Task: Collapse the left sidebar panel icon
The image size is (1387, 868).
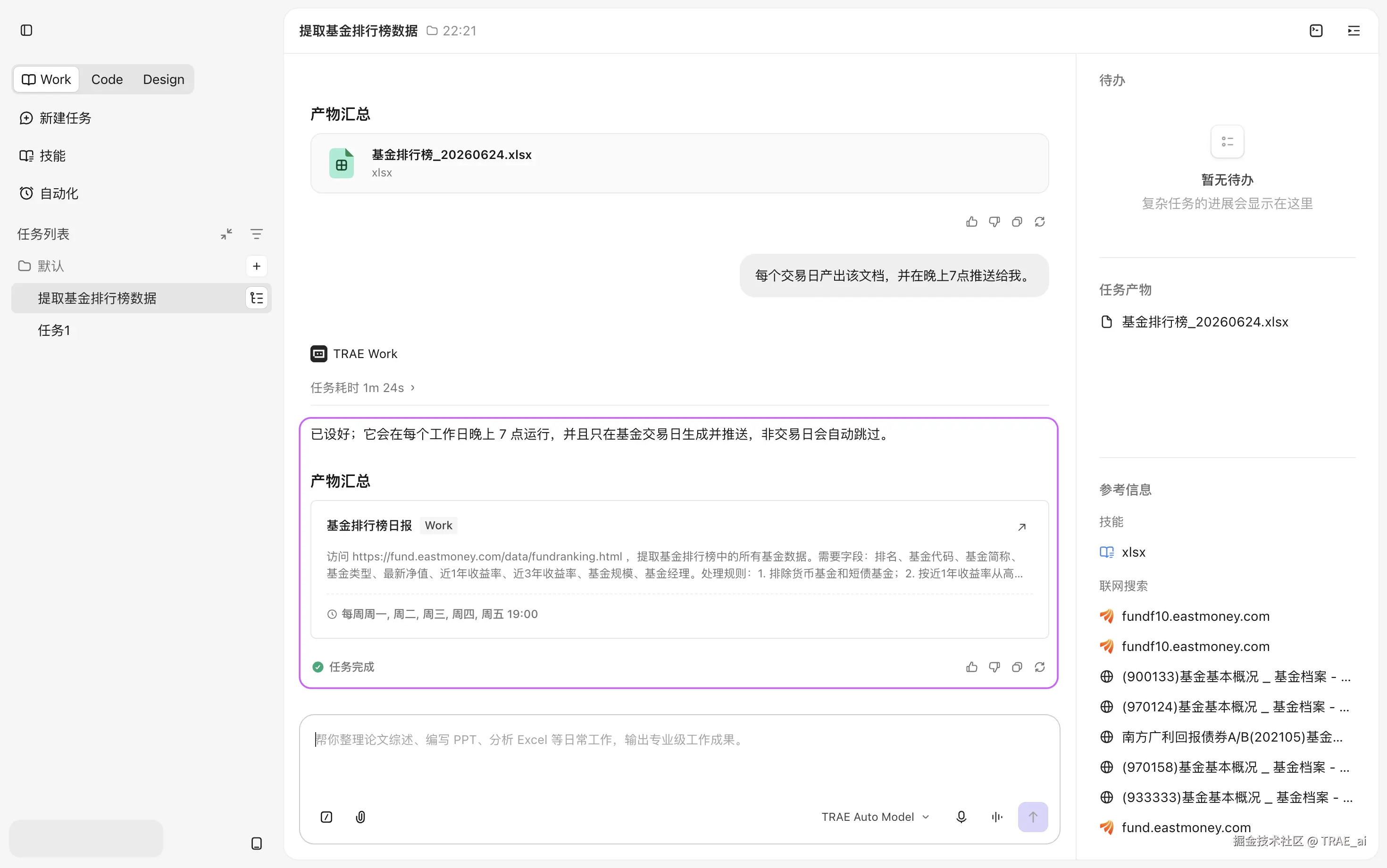Action: [26, 30]
